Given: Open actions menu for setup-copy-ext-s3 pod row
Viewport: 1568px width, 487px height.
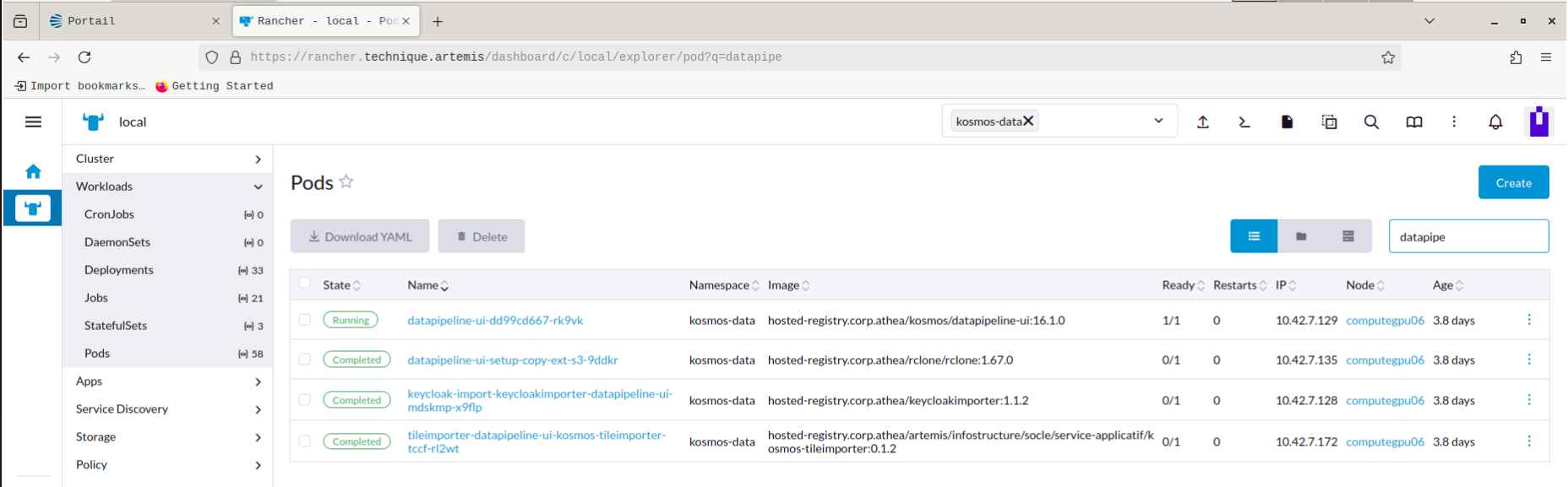Looking at the screenshot, I should pyautogui.click(x=1529, y=360).
